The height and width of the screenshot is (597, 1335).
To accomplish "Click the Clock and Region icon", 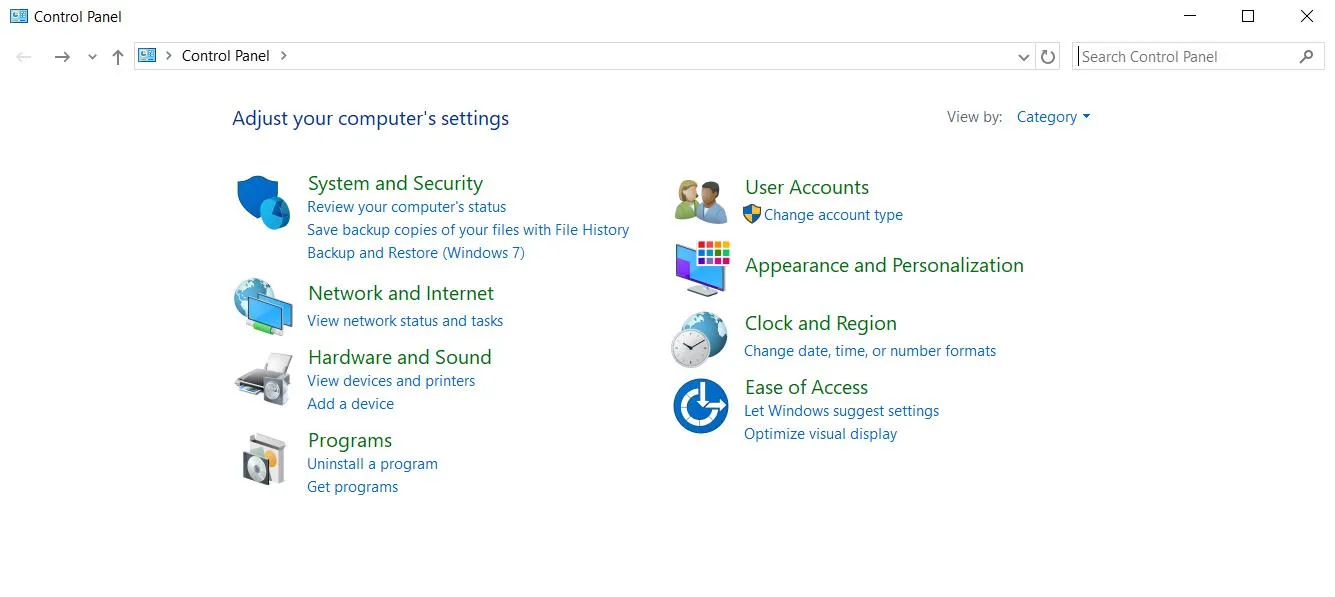I will [x=699, y=339].
